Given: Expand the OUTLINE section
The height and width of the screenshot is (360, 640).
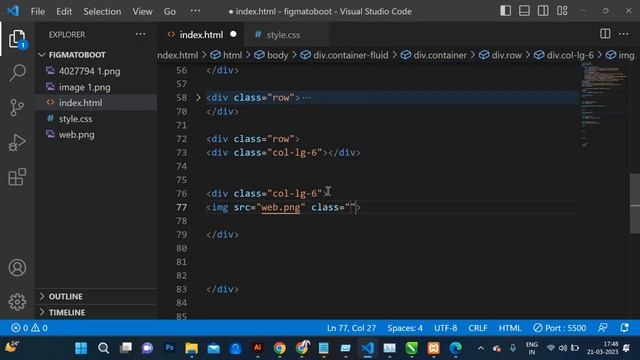Looking at the screenshot, I should (x=65, y=296).
